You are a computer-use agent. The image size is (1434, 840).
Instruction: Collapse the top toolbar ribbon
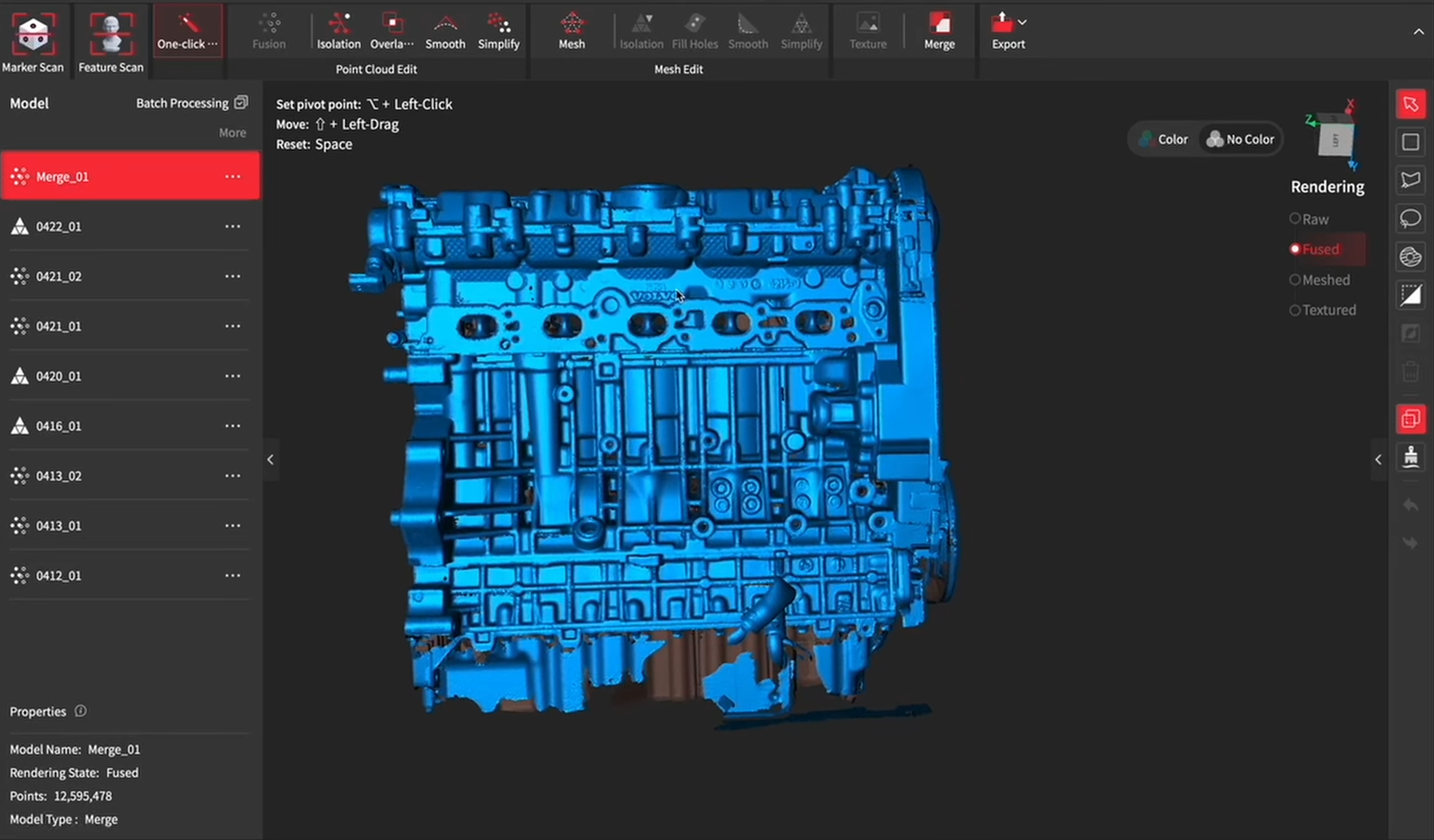(1418, 32)
